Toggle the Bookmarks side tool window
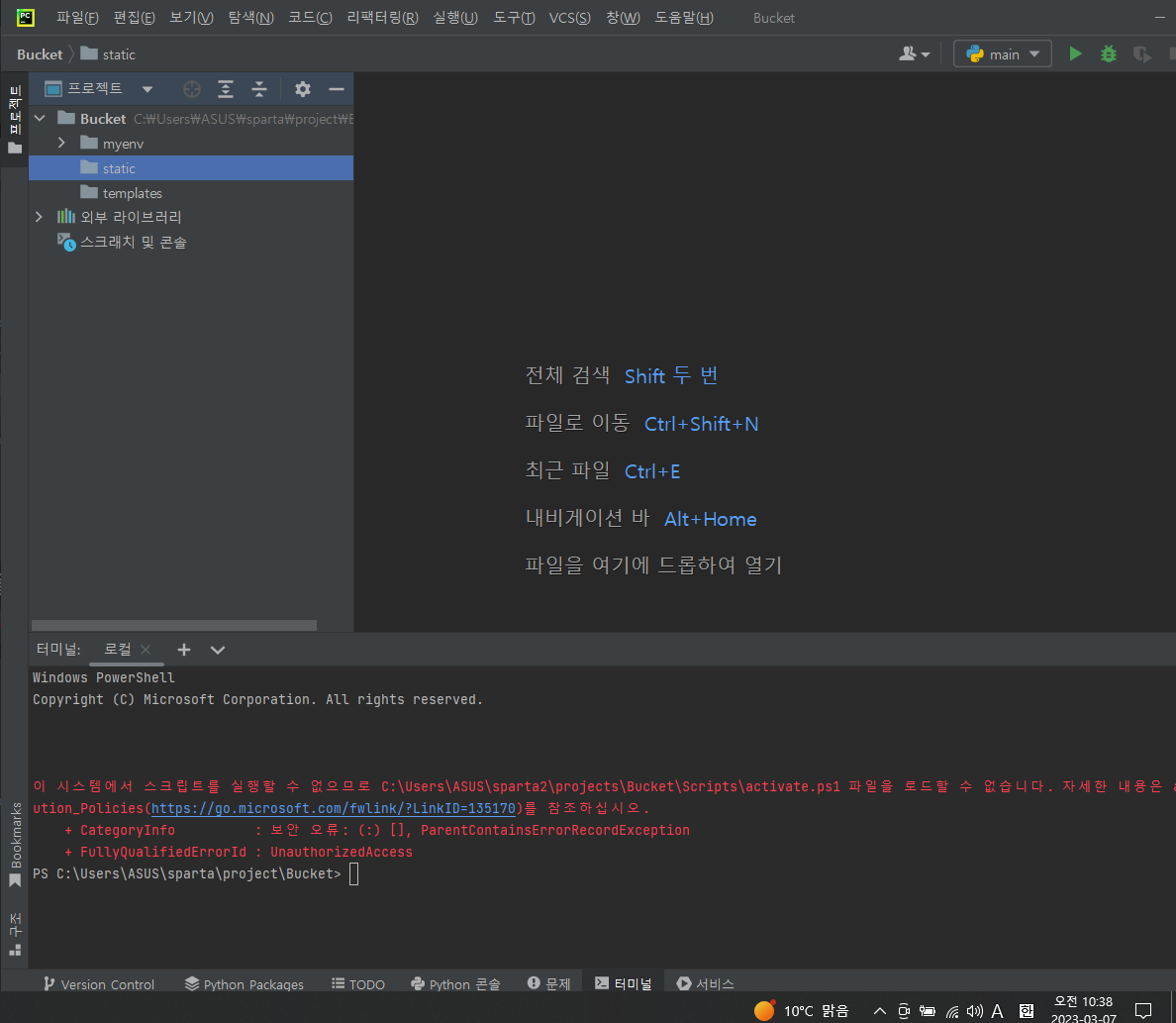Image resolution: width=1176 pixels, height=1023 pixels. pyautogui.click(x=14, y=845)
